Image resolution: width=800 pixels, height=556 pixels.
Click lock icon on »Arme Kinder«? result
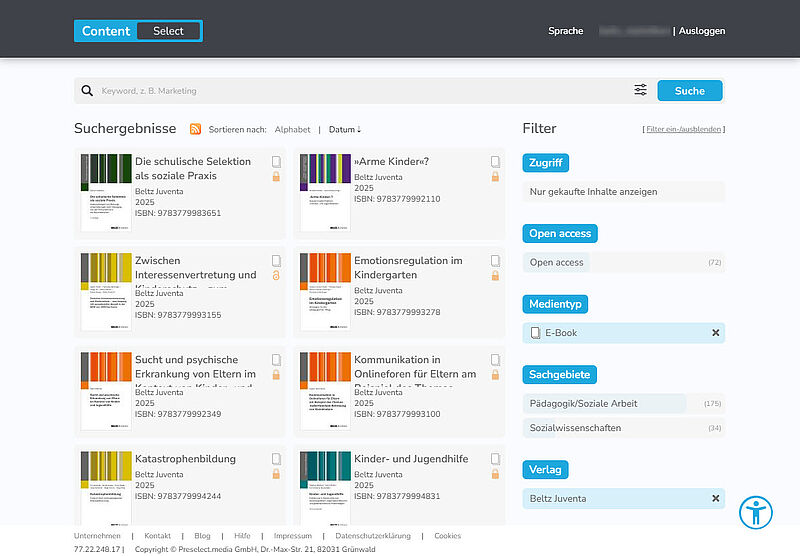495,177
